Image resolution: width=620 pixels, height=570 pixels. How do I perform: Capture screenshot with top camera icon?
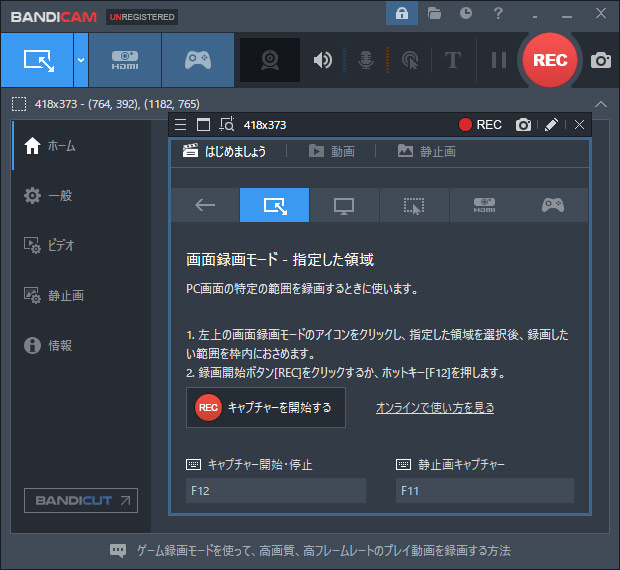click(601, 60)
